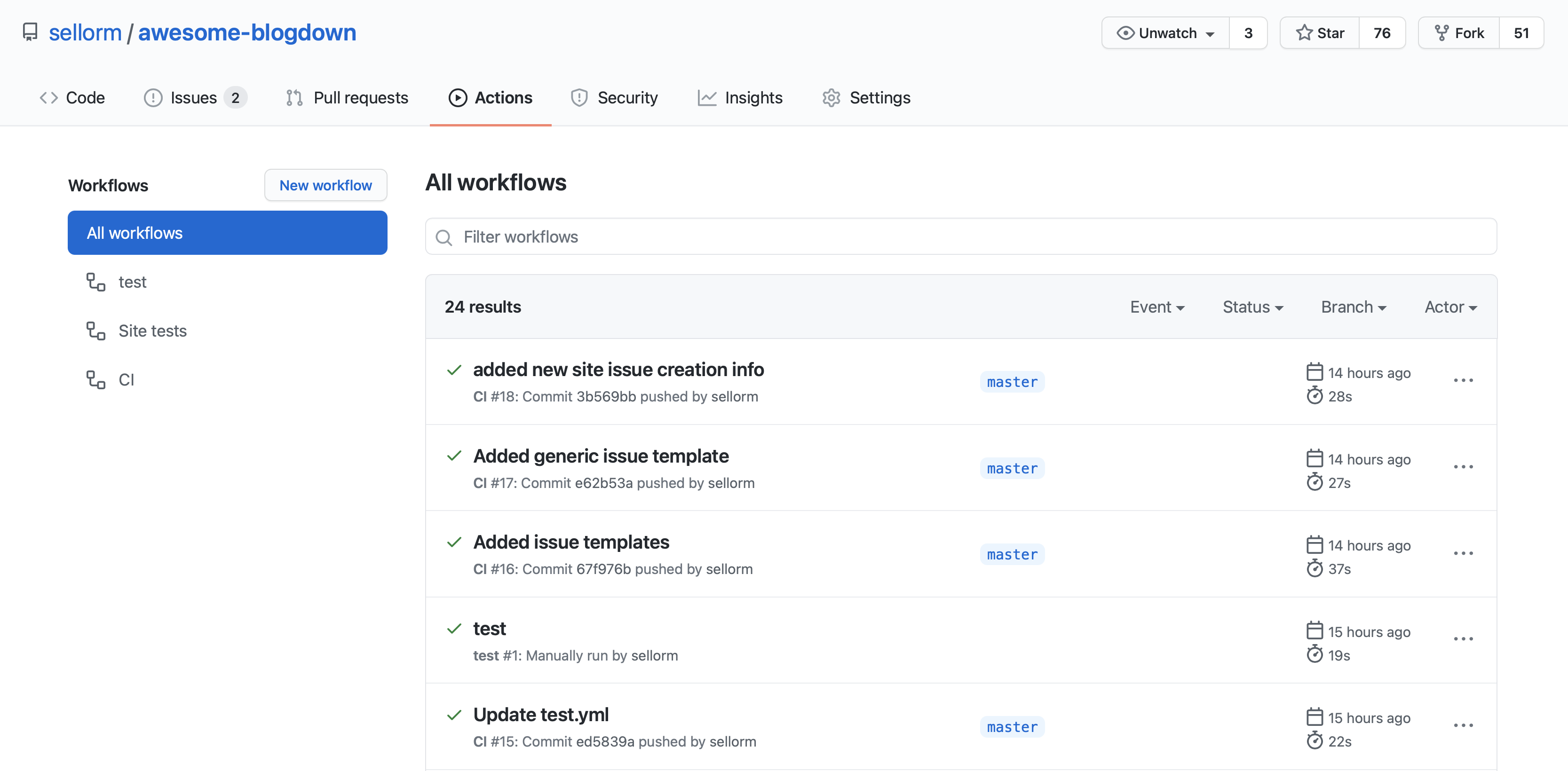Image resolution: width=1568 pixels, height=771 pixels.
Task: Switch to the Insights tab
Action: 740,98
